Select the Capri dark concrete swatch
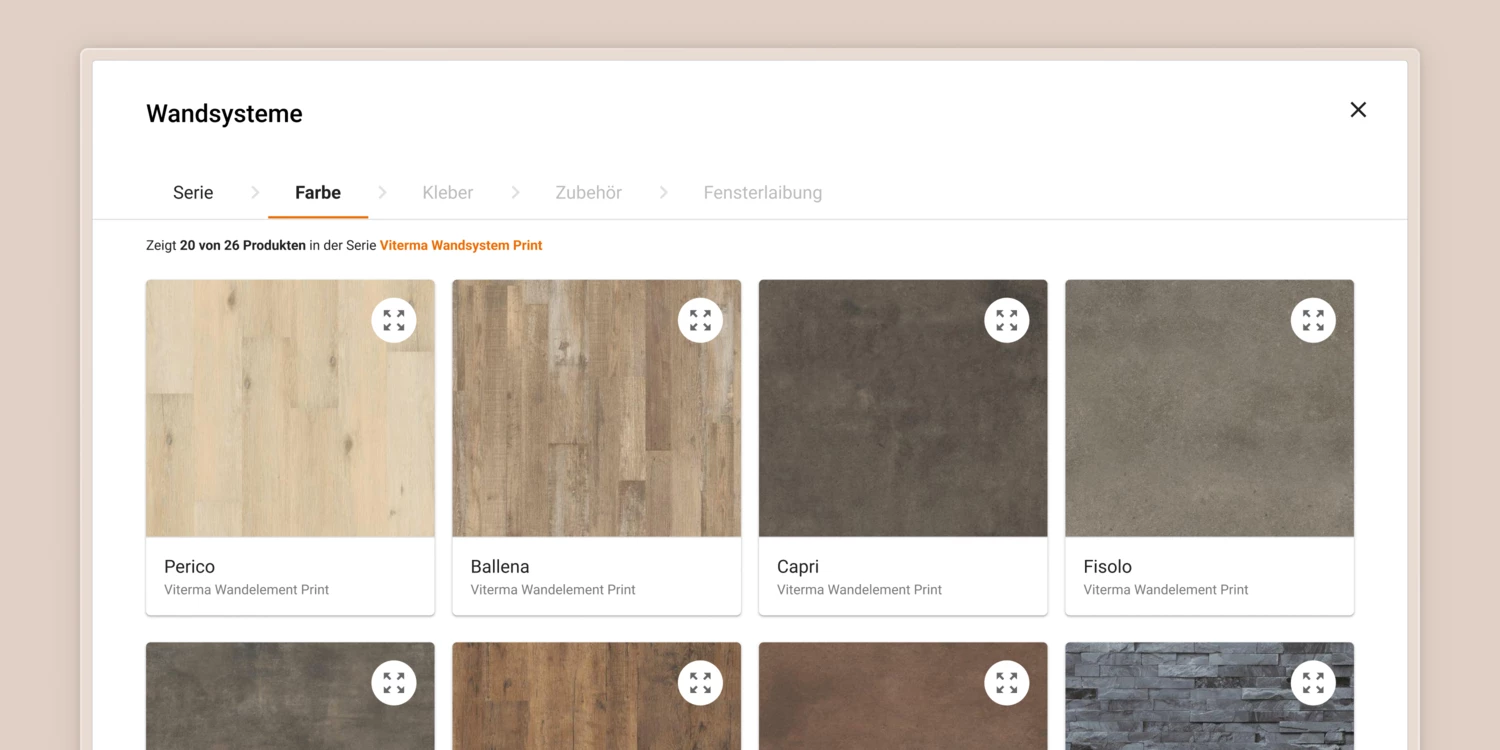1500x750 pixels. click(x=902, y=420)
